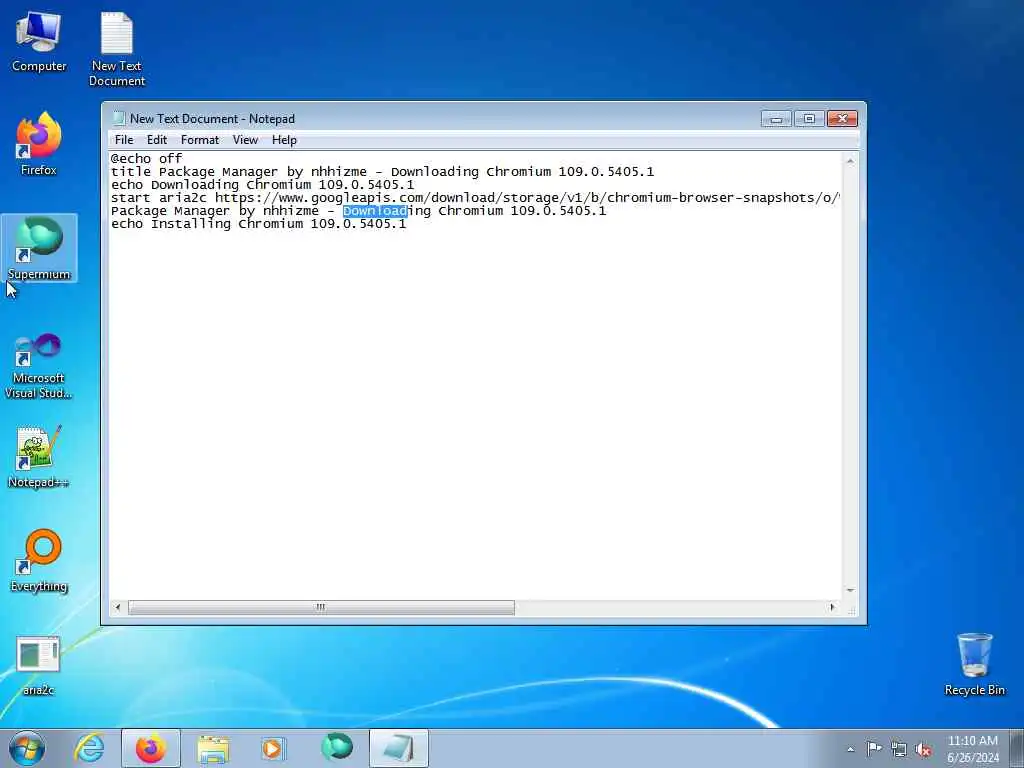
Task: Minimize the Notepad window
Action: pos(776,119)
